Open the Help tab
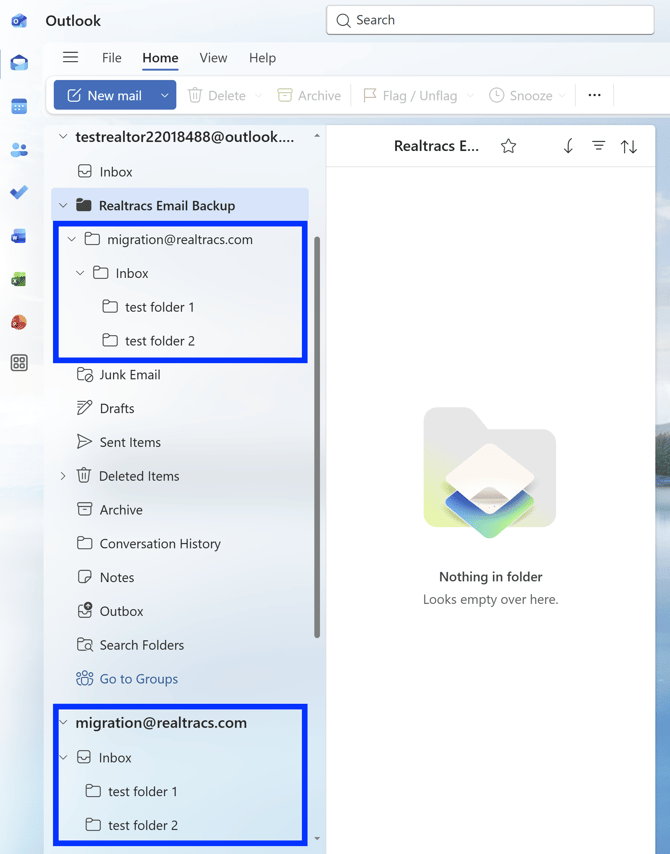 pos(263,58)
